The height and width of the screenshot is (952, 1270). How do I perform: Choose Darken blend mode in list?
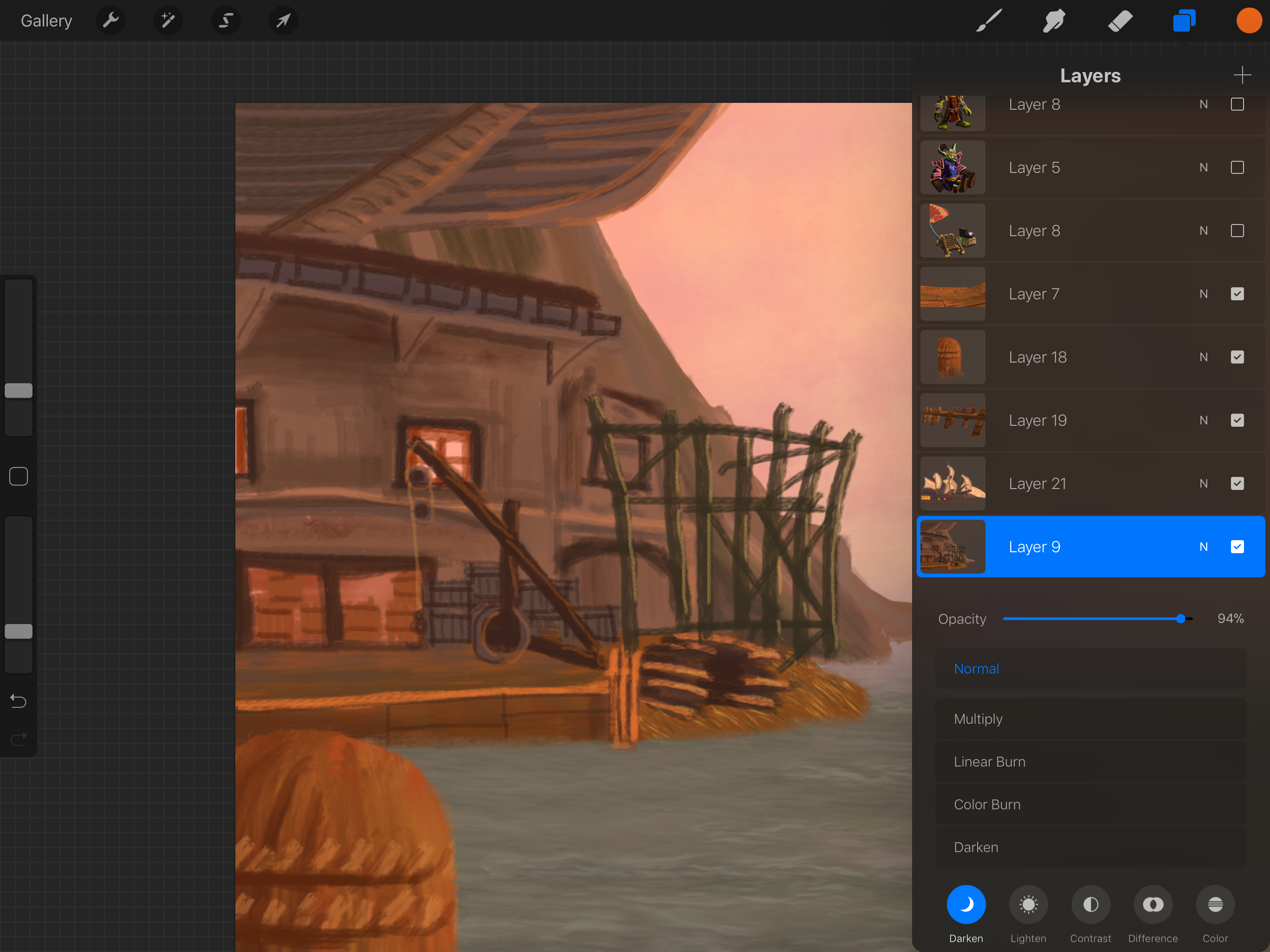point(1091,847)
